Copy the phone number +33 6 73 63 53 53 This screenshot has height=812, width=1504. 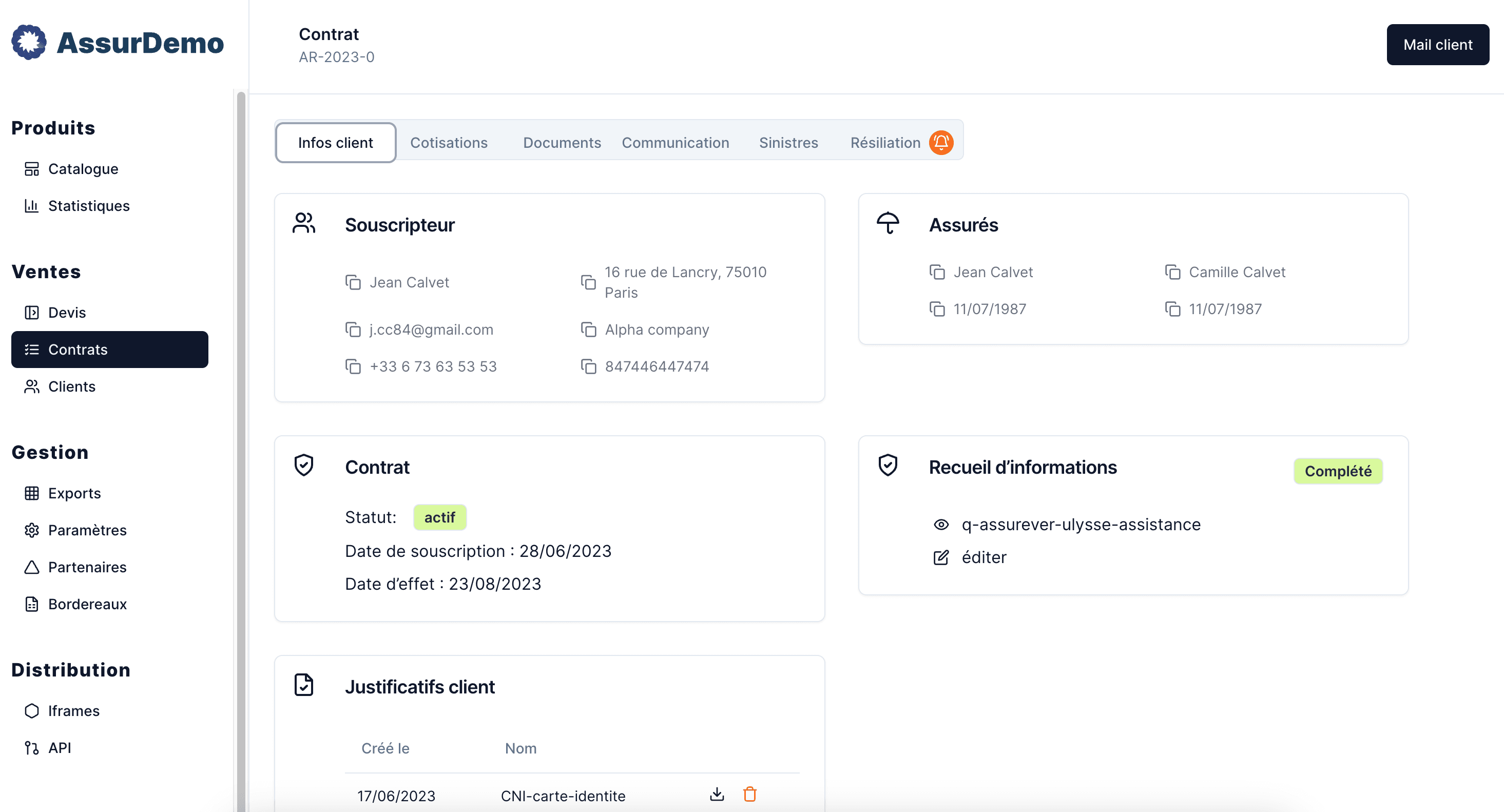[x=353, y=366]
